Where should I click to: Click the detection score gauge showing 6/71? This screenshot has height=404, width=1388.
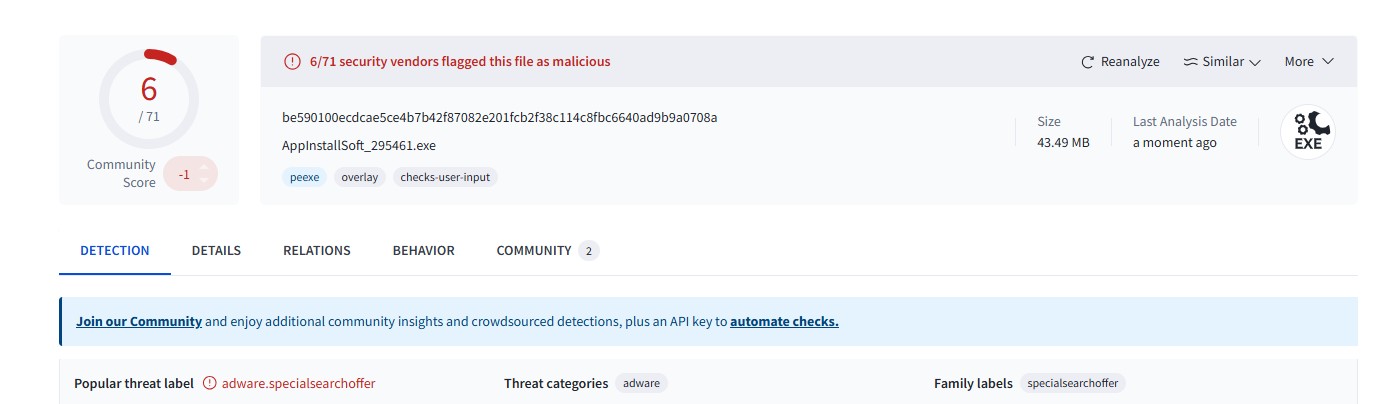pos(148,98)
